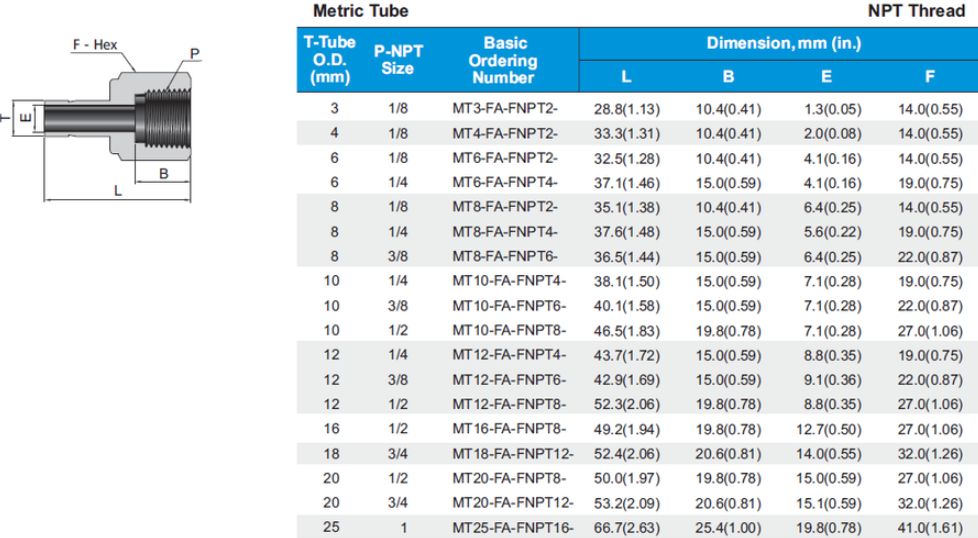
Task: Select the "Basic Ordering Number" column header
Action: tap(504, 60)
